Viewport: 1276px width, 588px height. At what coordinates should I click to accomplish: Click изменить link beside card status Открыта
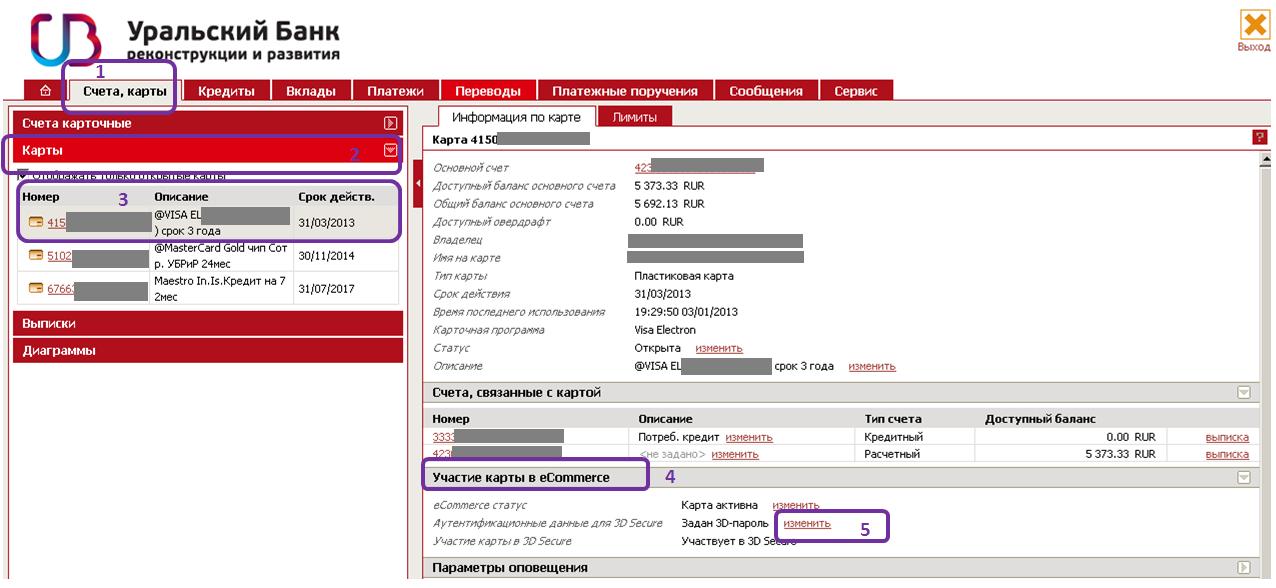click(x=719, y=348)
